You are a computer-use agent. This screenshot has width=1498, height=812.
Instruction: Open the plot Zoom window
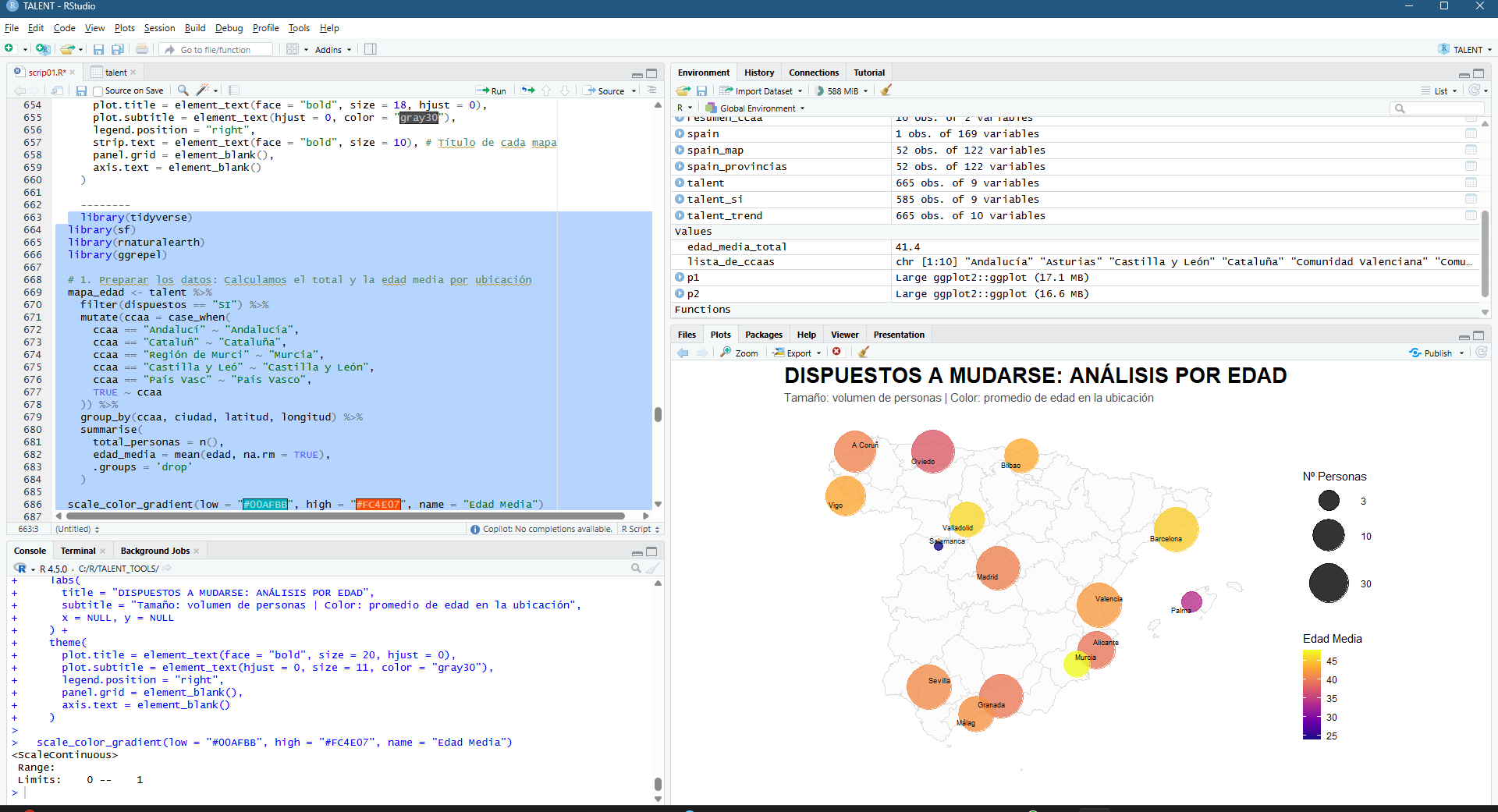coord(739,353)
